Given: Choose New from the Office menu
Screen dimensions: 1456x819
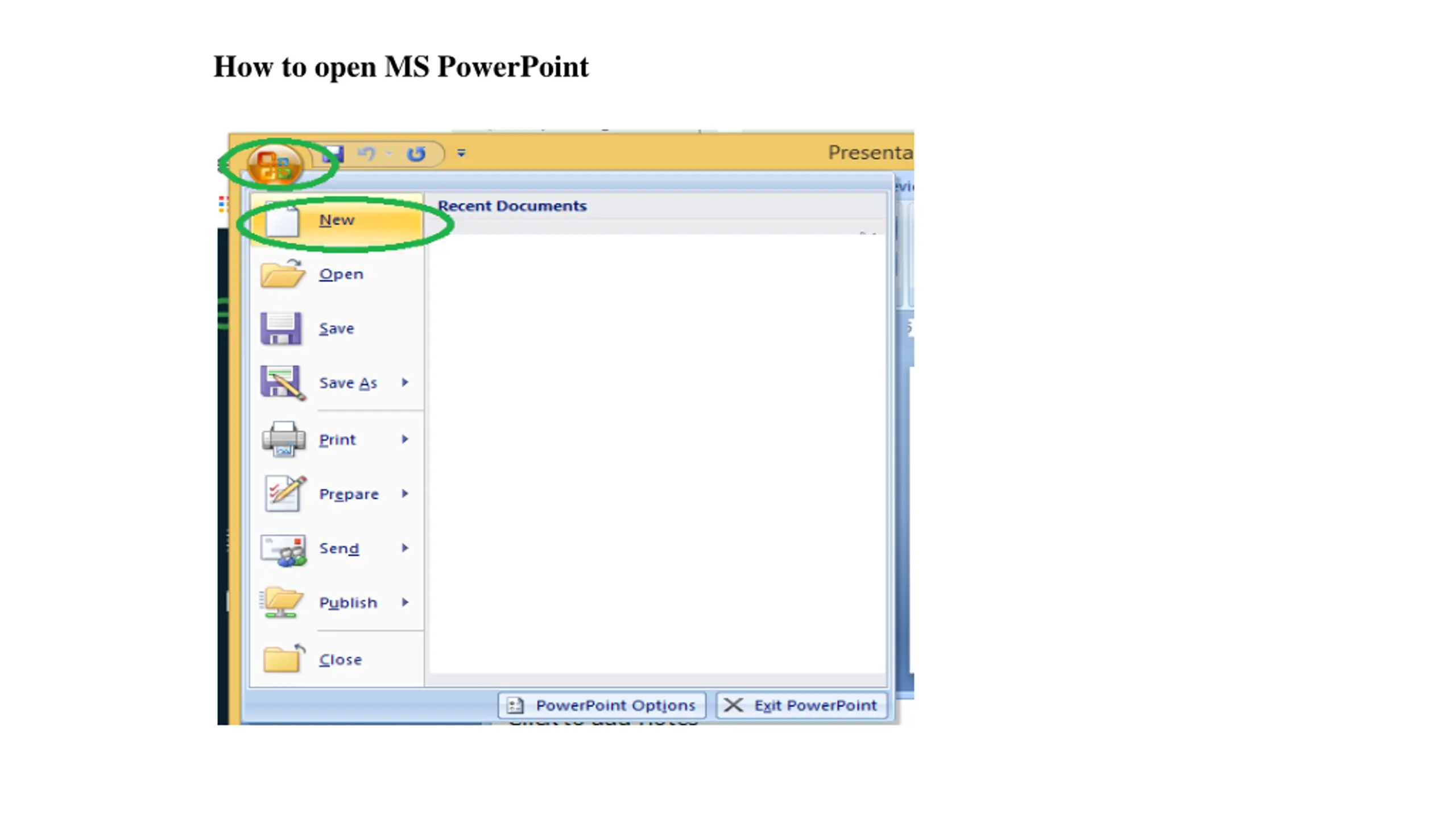Looking at the screenshot, I should (x=337, y=220).
